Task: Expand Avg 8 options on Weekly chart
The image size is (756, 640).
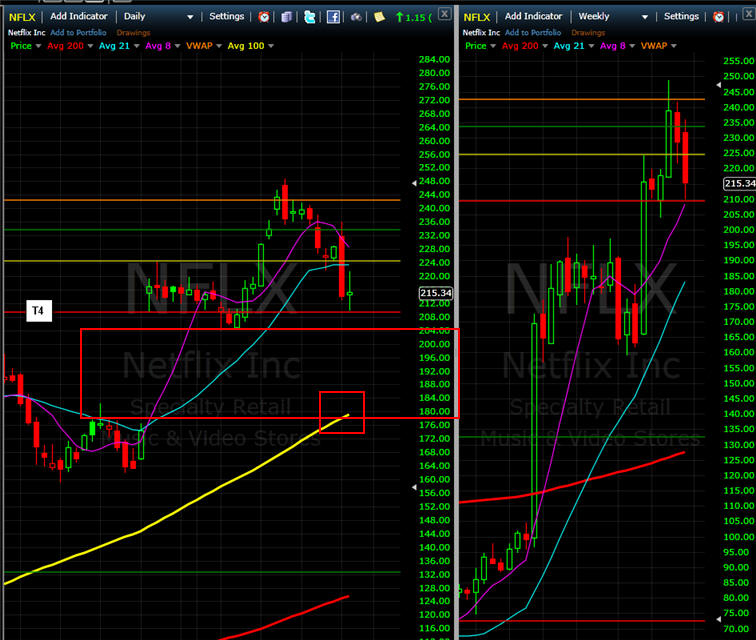Action: (x=632, y=46)
